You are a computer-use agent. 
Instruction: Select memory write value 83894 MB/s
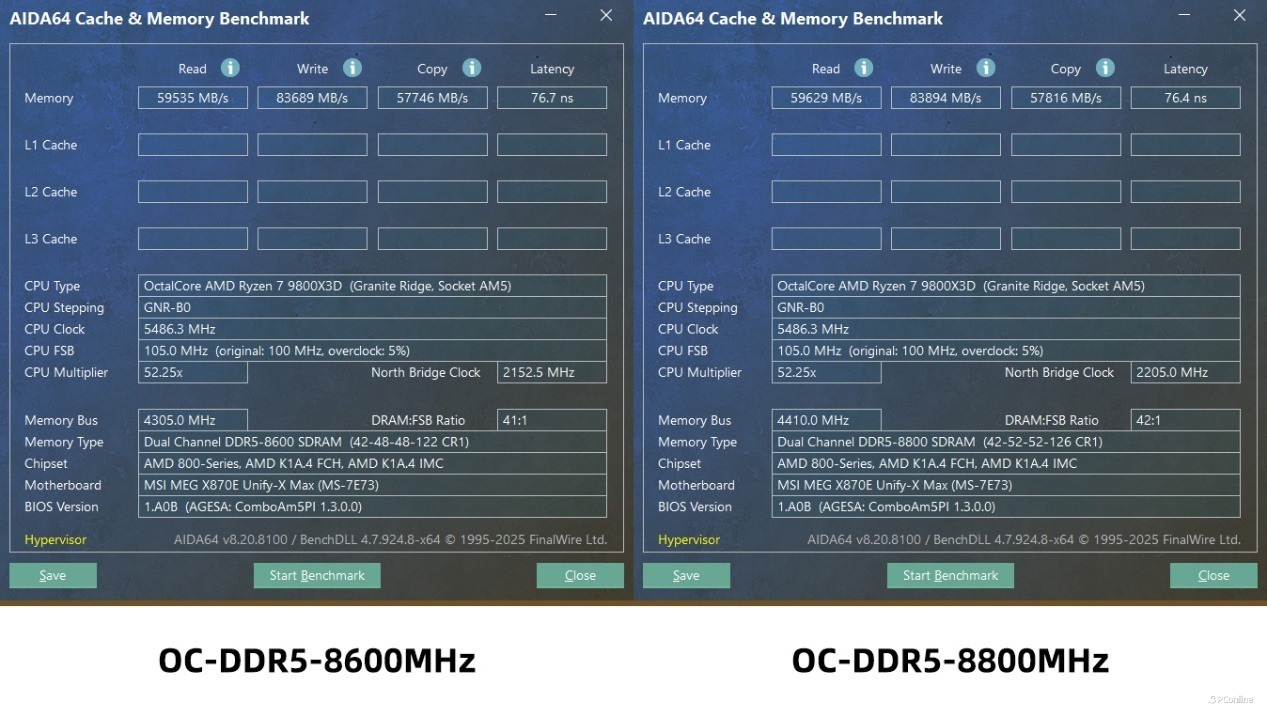click(x=946, y=98)
